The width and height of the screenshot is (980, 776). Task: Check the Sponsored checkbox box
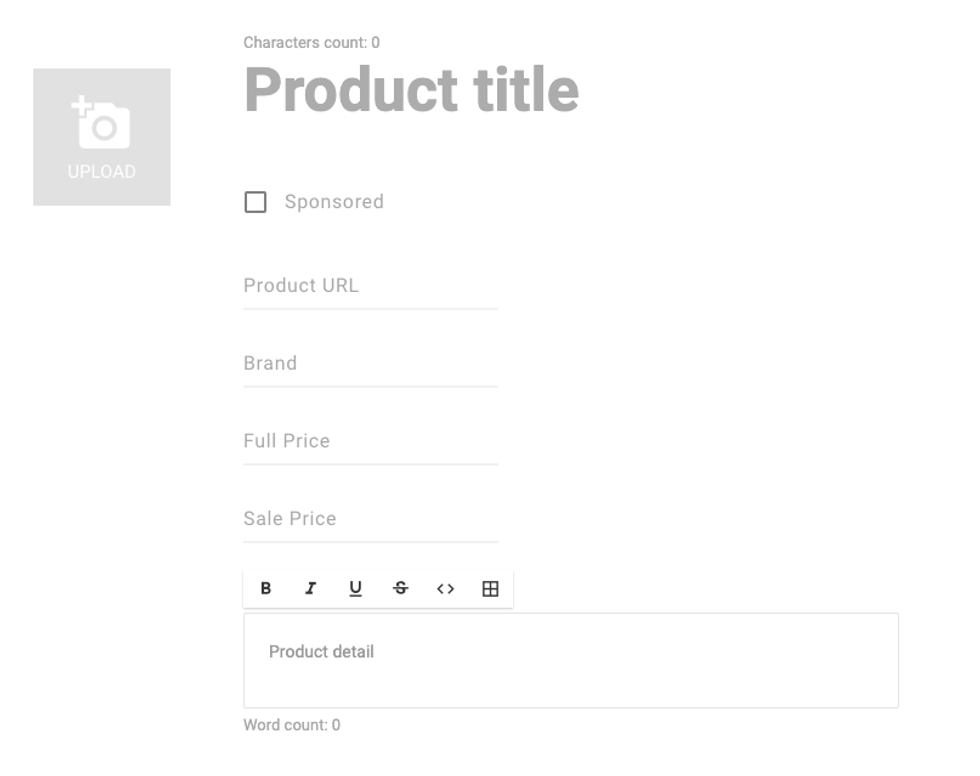[256, 203]
